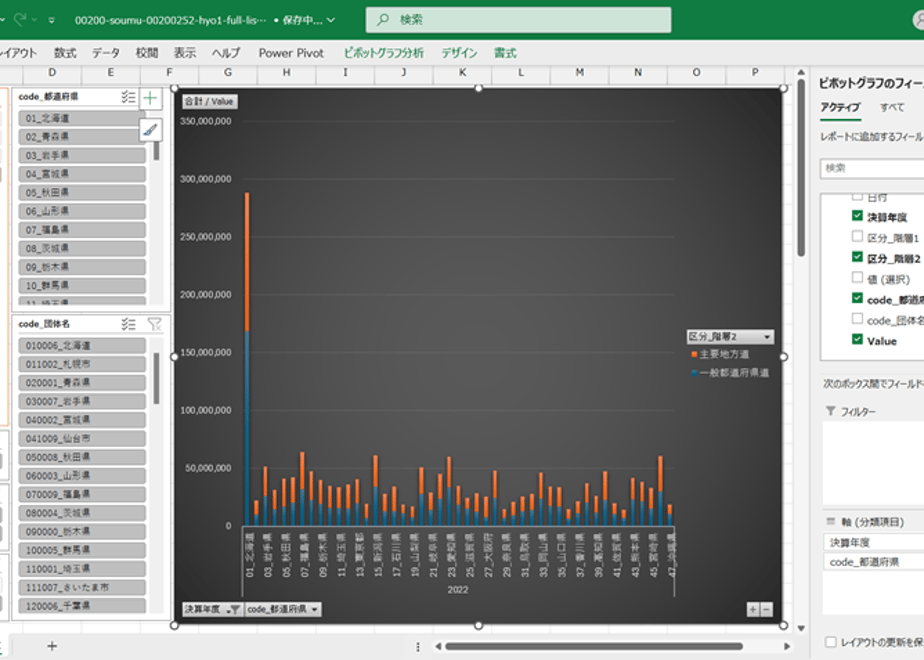Click the 主要地方道 legend entry
This screenshot has width=924, height=660.
point(720,354)
